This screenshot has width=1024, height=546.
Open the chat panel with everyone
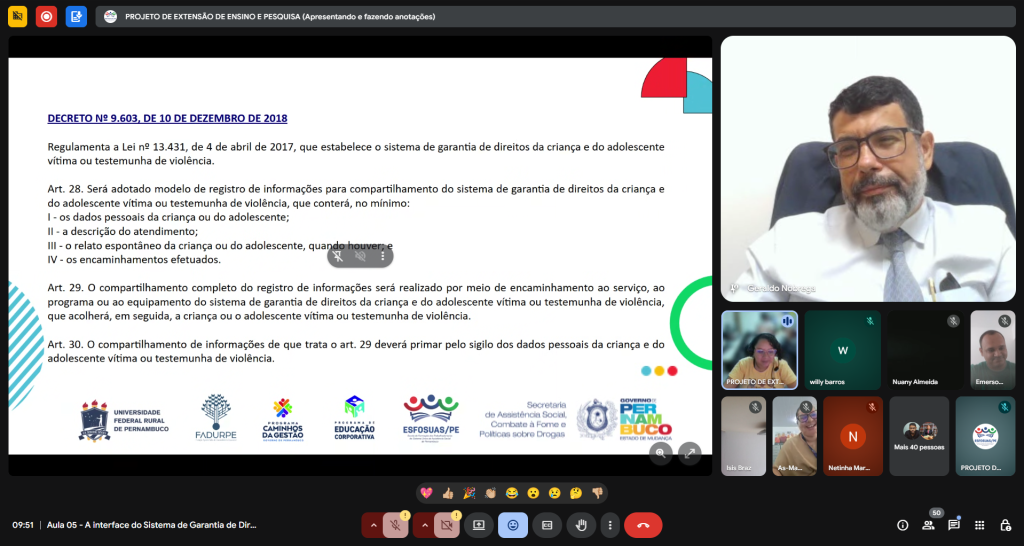pos(954,525)
